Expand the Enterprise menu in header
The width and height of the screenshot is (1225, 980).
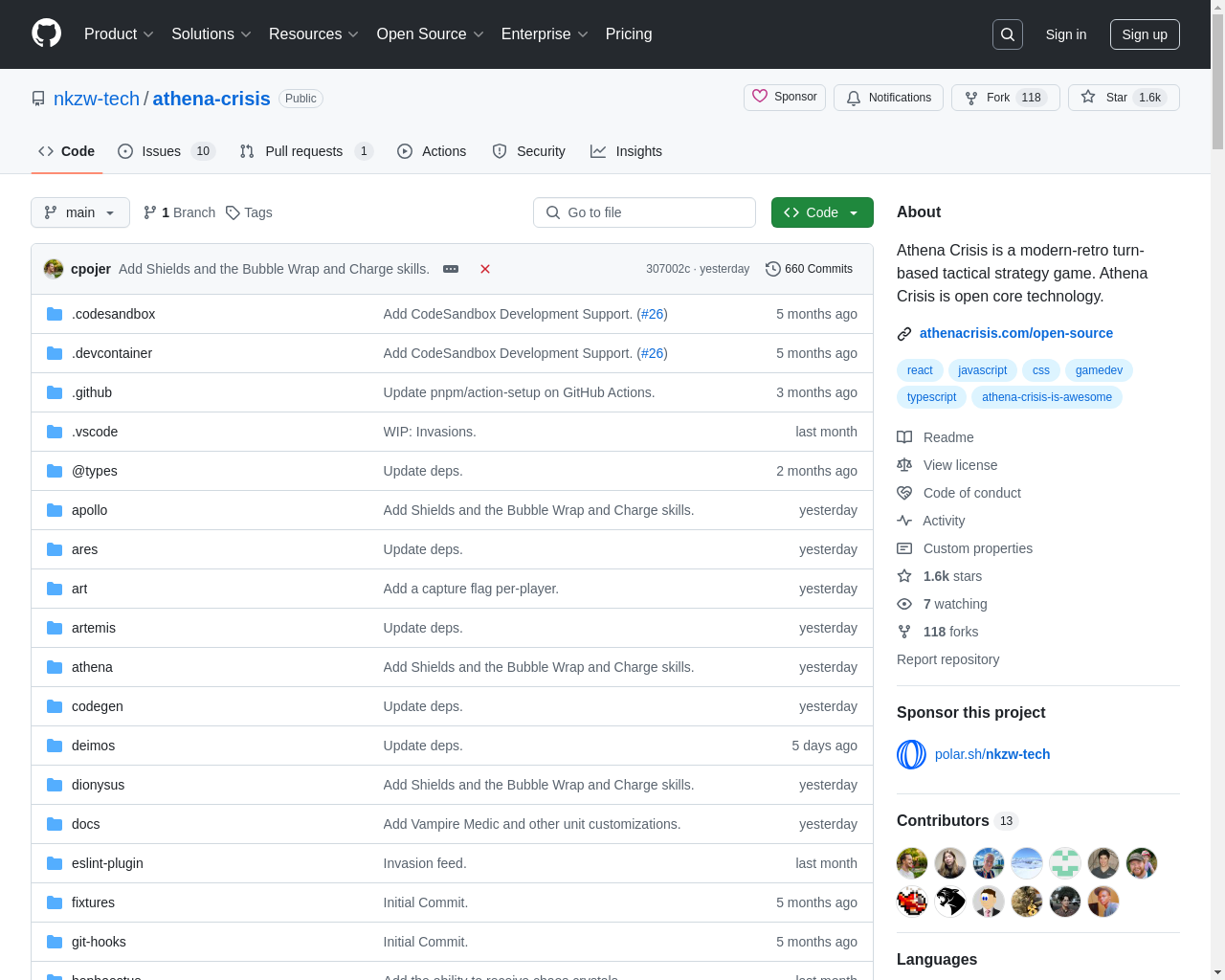(545, 33)
